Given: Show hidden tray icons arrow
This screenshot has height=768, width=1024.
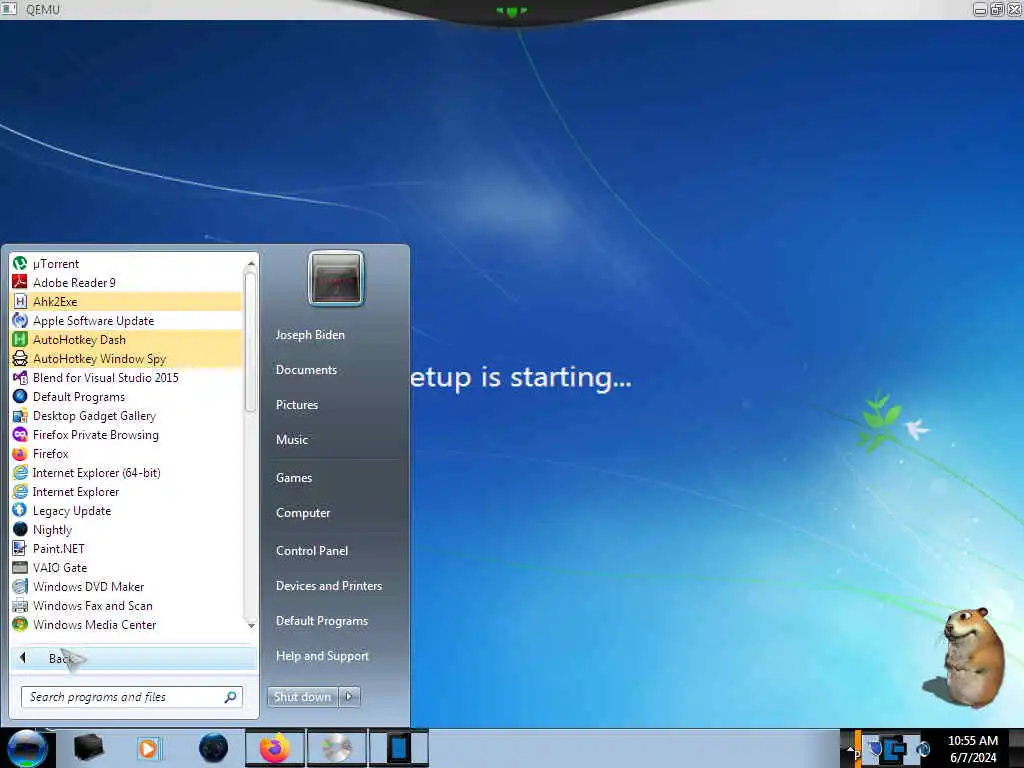Looking at the screenshot, I should pyautogui.click(x=850, y=748).
